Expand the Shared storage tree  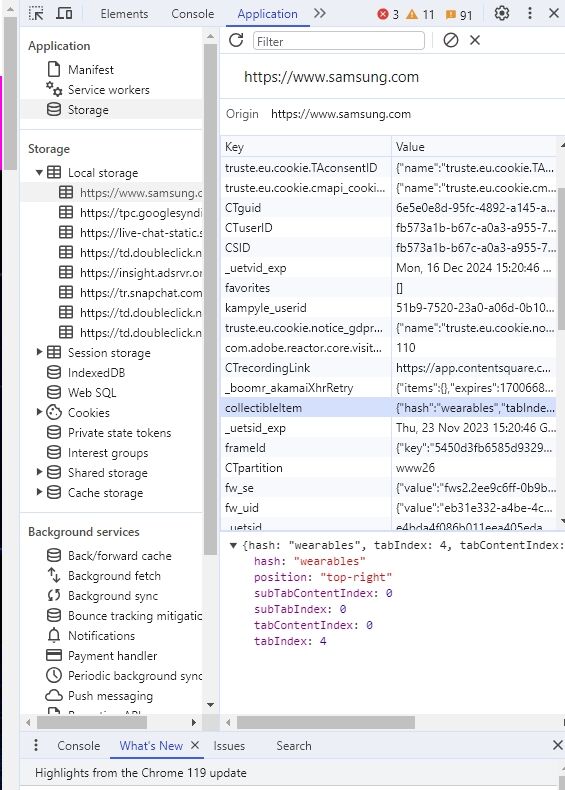pyautogui.click(x=39, y=472)
